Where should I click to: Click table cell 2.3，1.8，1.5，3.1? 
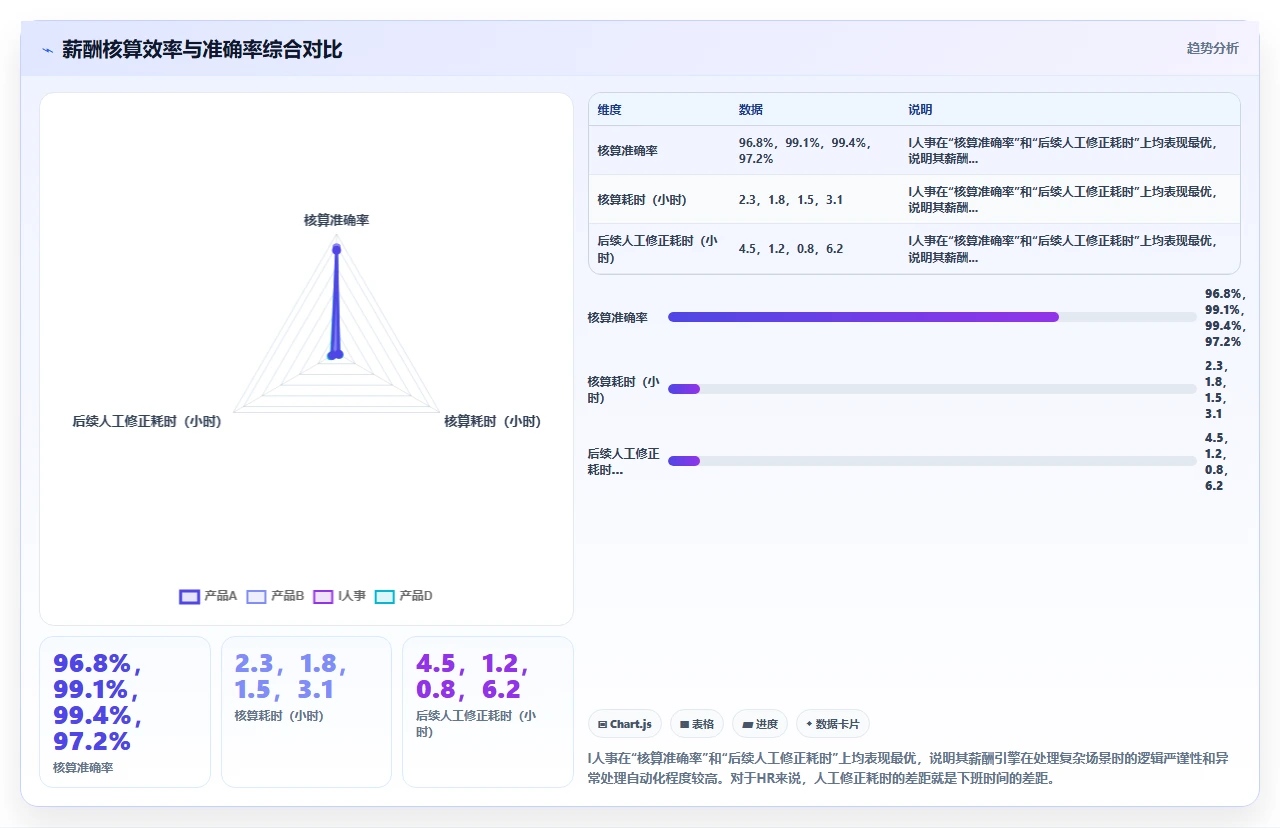(790, 200)
